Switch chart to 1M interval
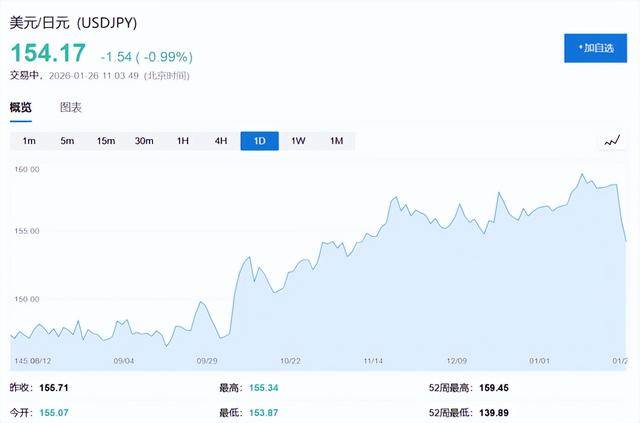 [336, 141]
